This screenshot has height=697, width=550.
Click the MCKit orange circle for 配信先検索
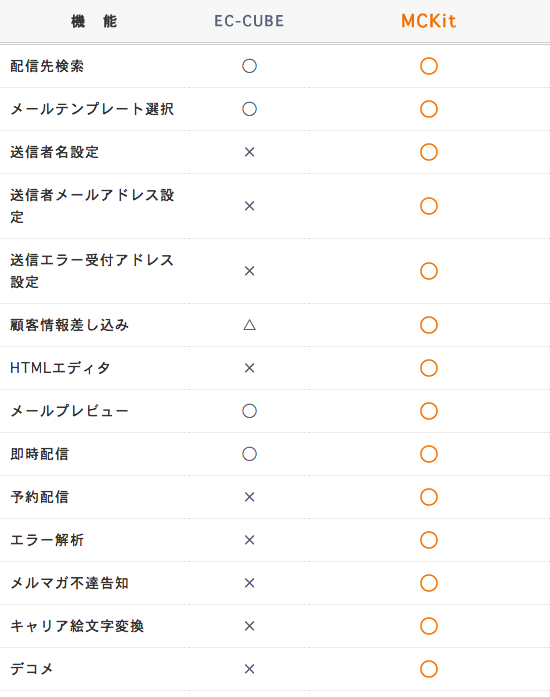[429, 66]
